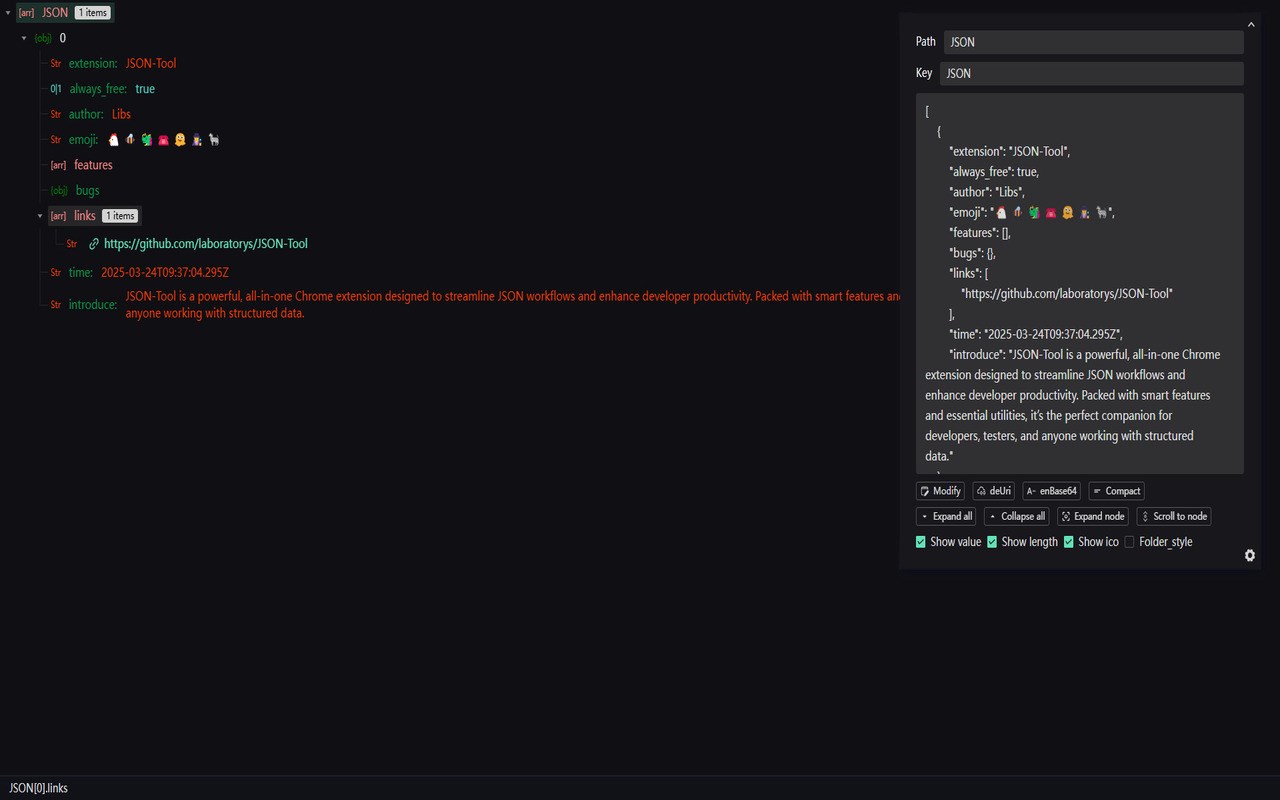Click the obj type icon of bugs
The height and width of the screenshot is (800, 1280).
click(59, 191)
